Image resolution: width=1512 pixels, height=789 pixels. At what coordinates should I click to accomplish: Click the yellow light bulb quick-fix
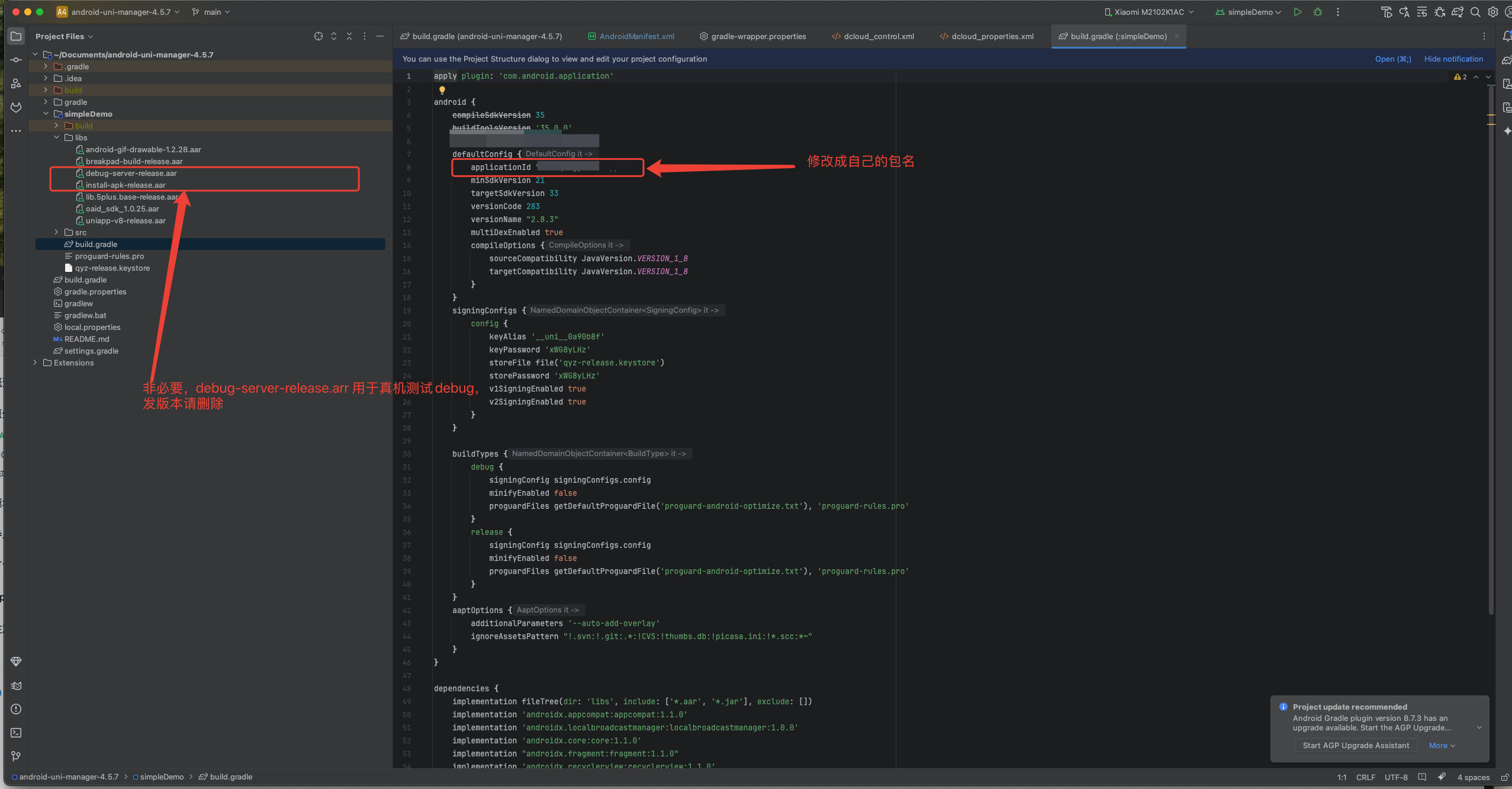(442, 90)
